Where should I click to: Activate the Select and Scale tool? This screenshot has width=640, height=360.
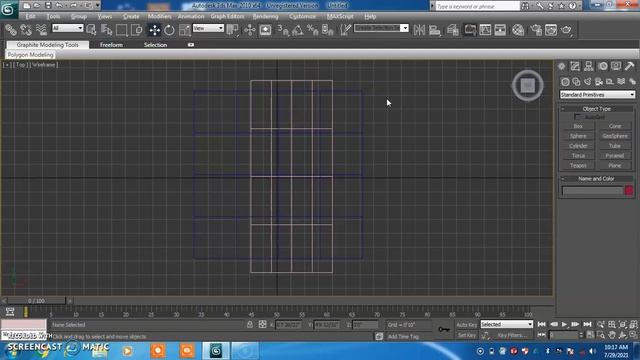pos(184,30)
